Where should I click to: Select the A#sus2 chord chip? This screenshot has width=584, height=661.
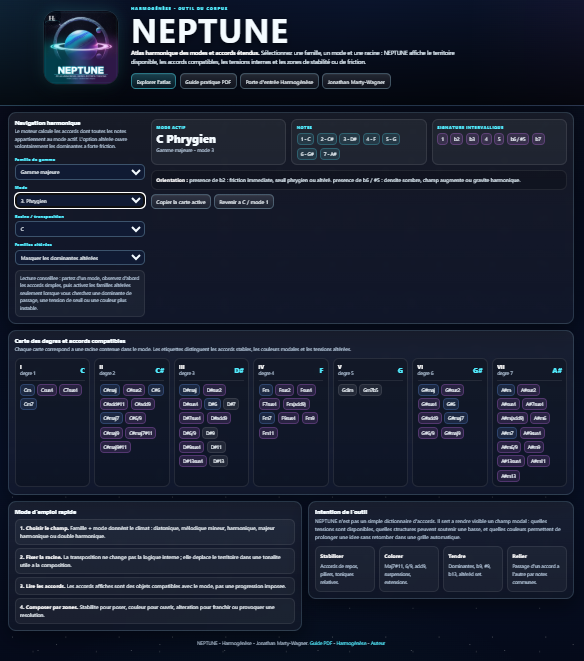pos(528,390)
